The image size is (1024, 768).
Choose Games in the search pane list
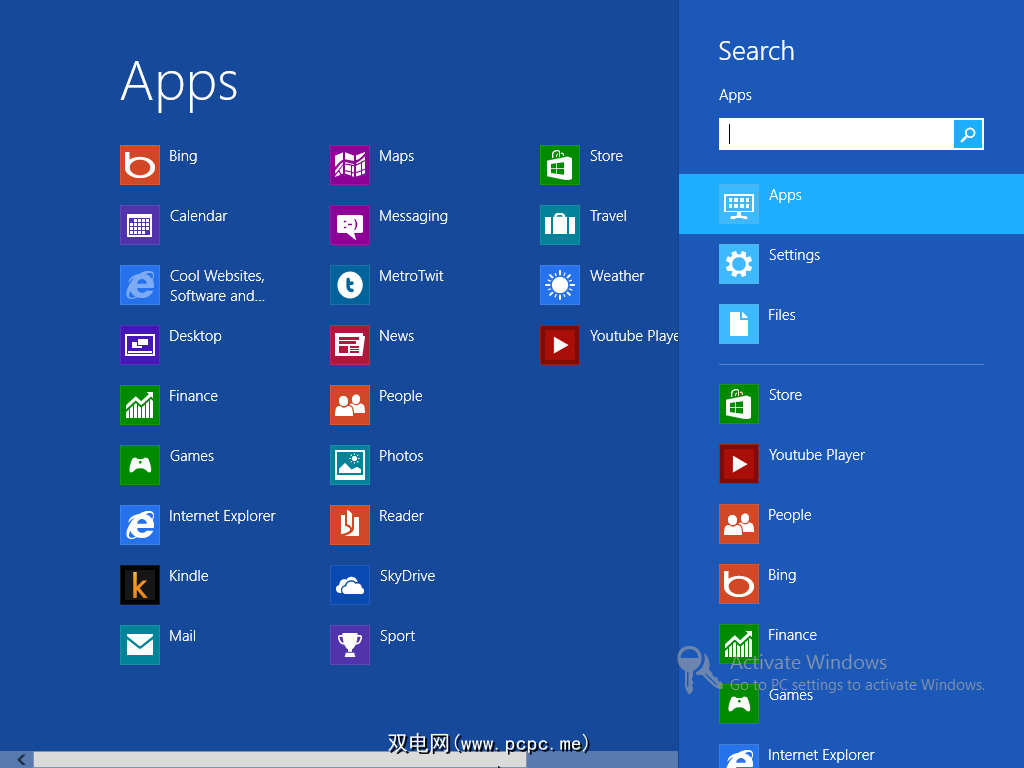point(852,705)
